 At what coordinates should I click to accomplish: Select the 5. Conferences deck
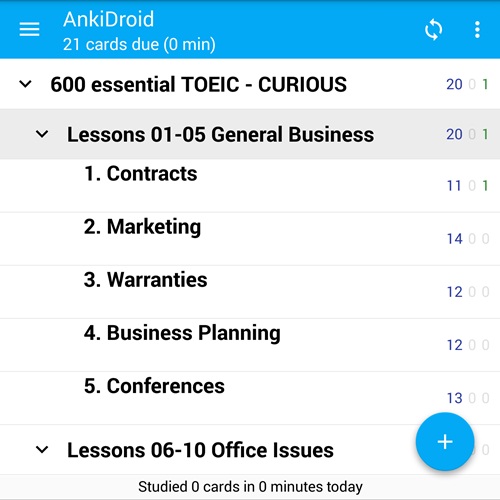(x=250, y=398)
